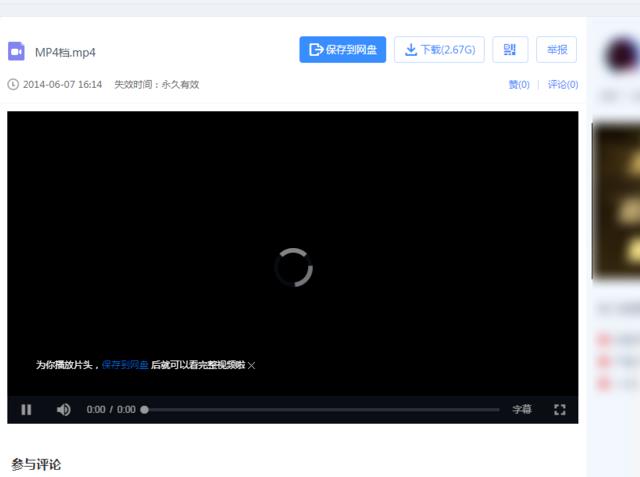640x477 pixels.
Task: Click the progress bar handle at the start
Action: [145, 409]
